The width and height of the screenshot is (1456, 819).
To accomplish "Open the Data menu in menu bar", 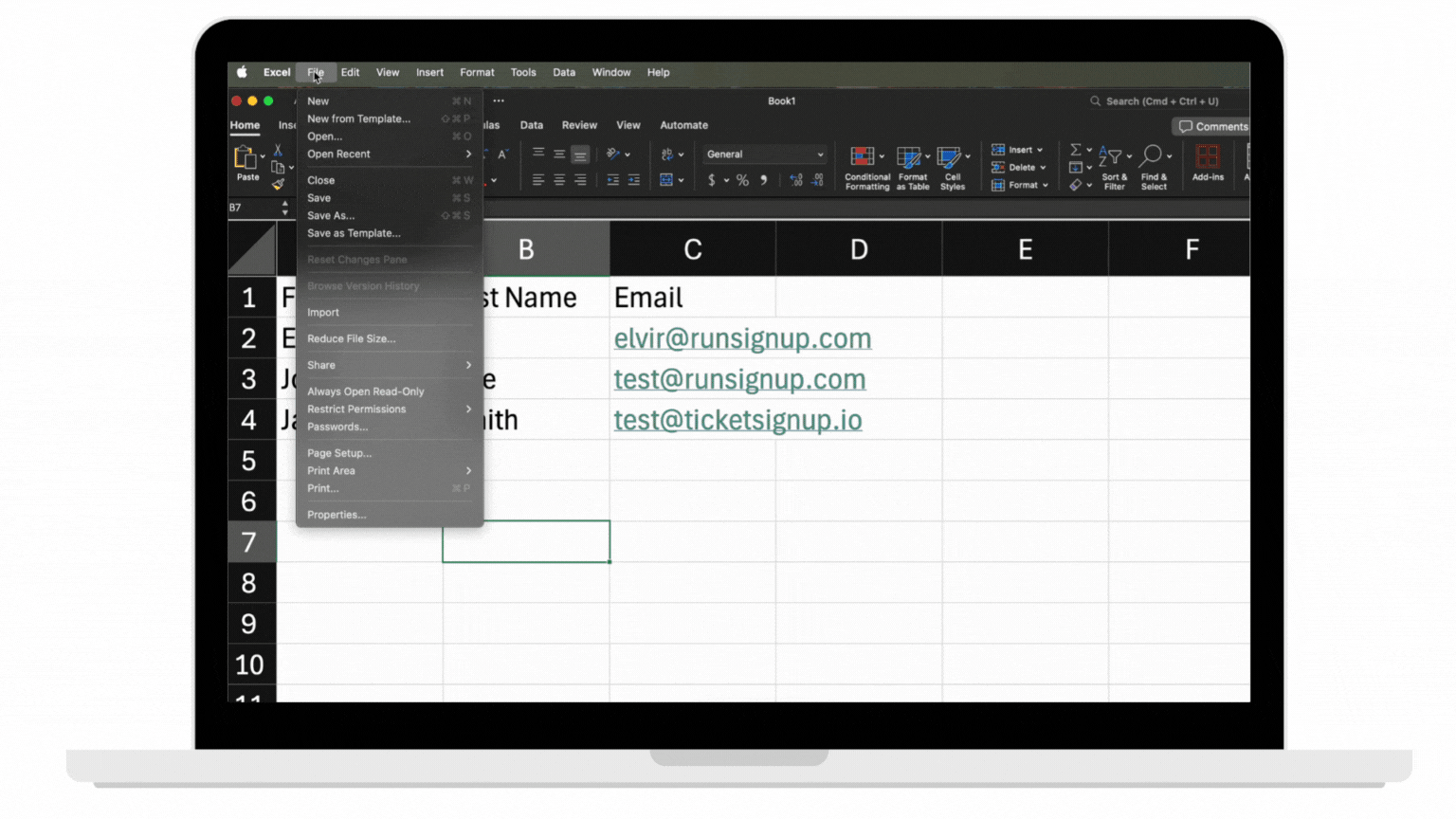I will (564, 72).
